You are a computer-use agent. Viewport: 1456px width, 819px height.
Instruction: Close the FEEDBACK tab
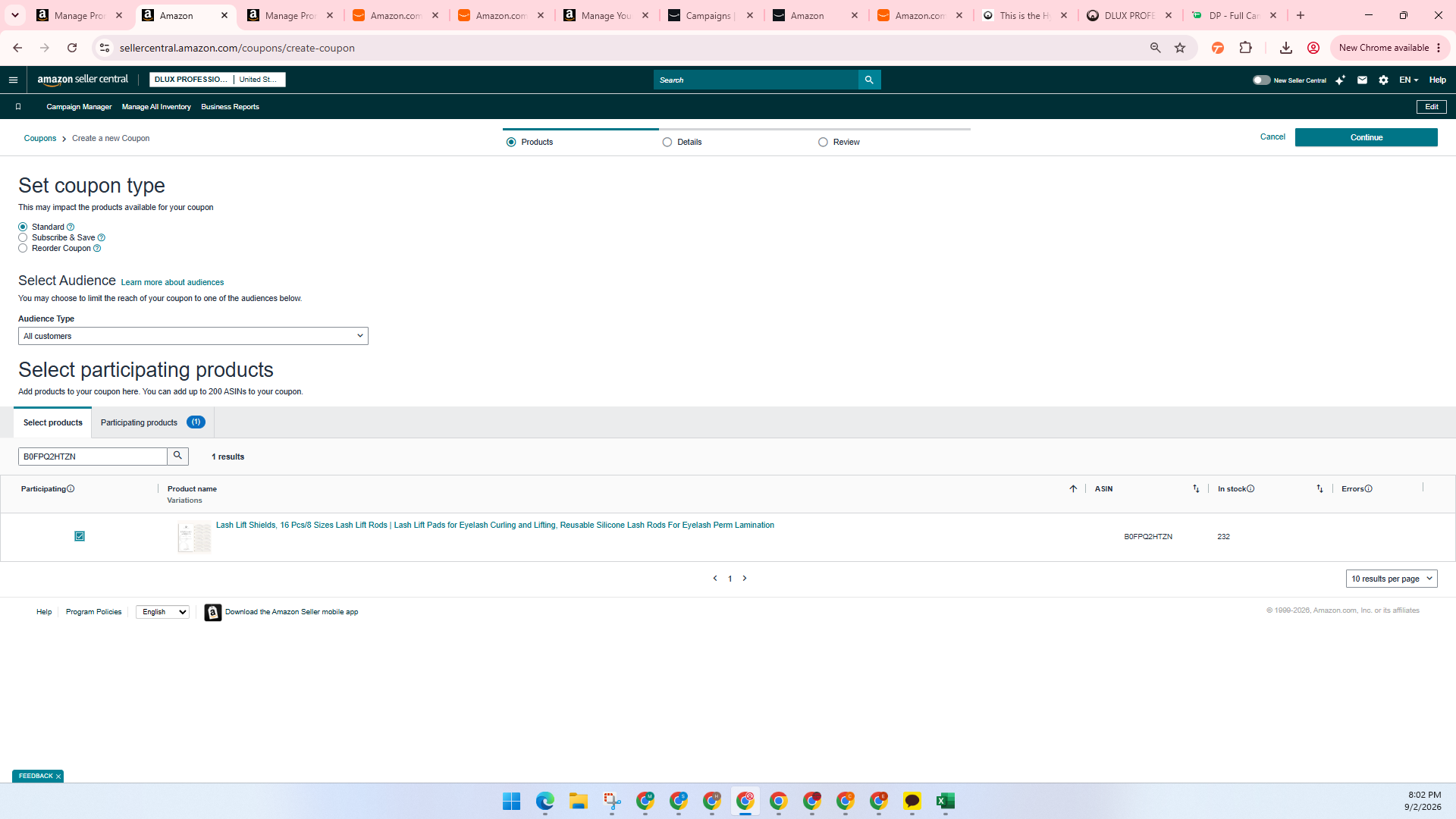(x=58, y=777)
